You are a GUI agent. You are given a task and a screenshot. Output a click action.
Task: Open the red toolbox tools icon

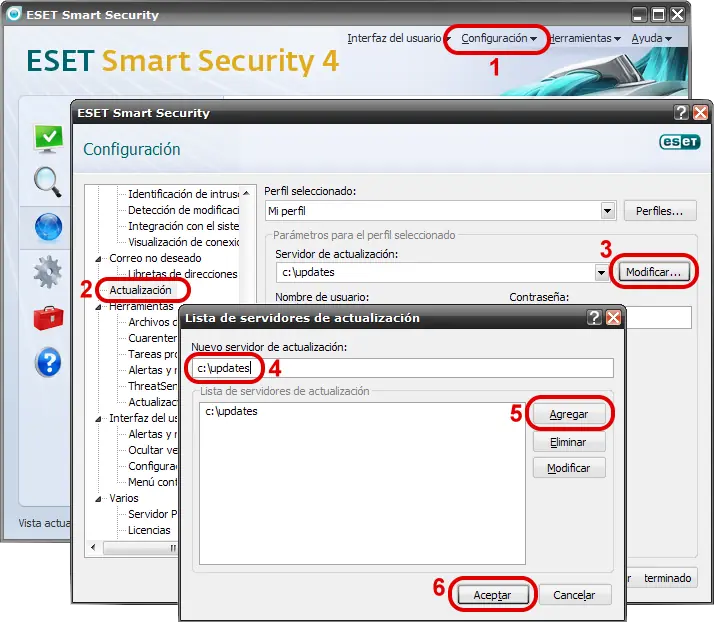click(x=48, y=318)
